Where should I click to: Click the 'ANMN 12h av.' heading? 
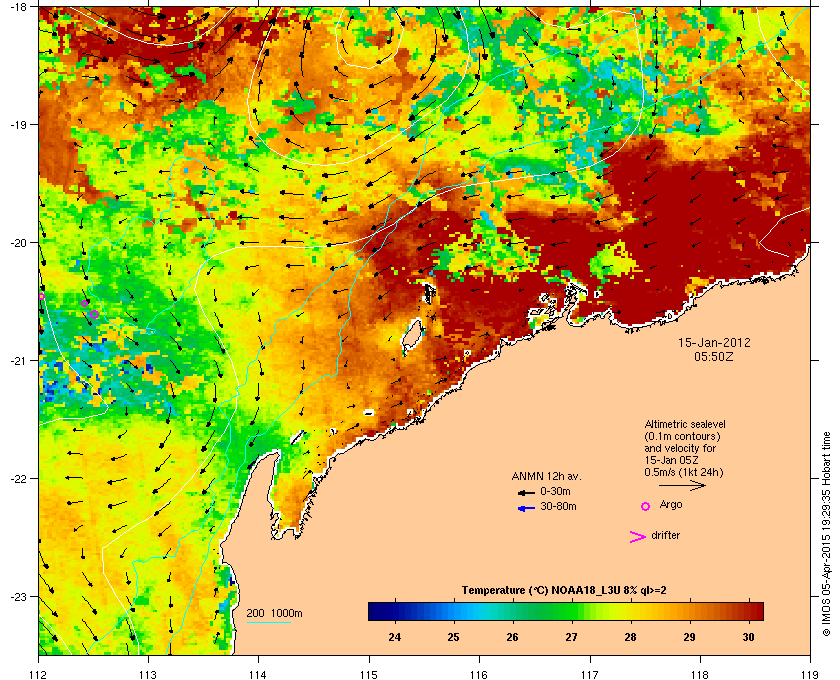[x=546, y=476]
